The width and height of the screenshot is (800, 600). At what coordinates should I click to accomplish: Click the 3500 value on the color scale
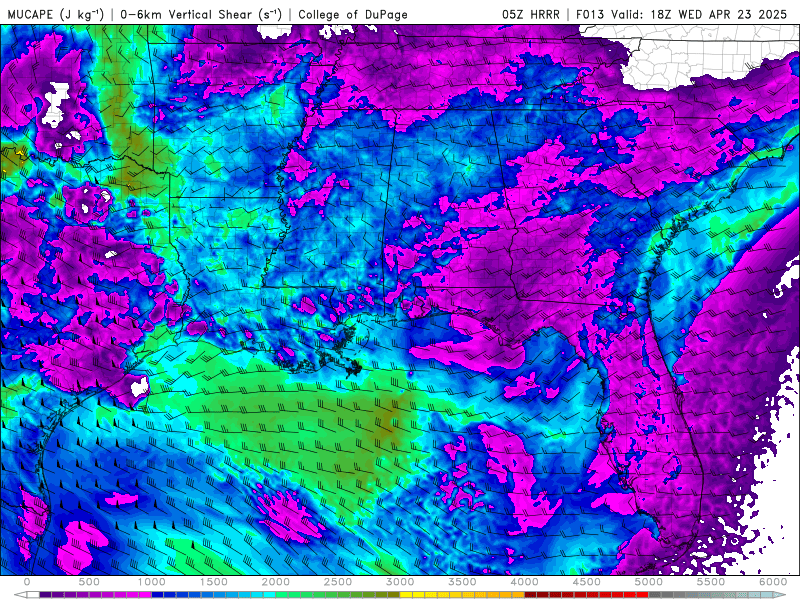(x=462, y=582)
